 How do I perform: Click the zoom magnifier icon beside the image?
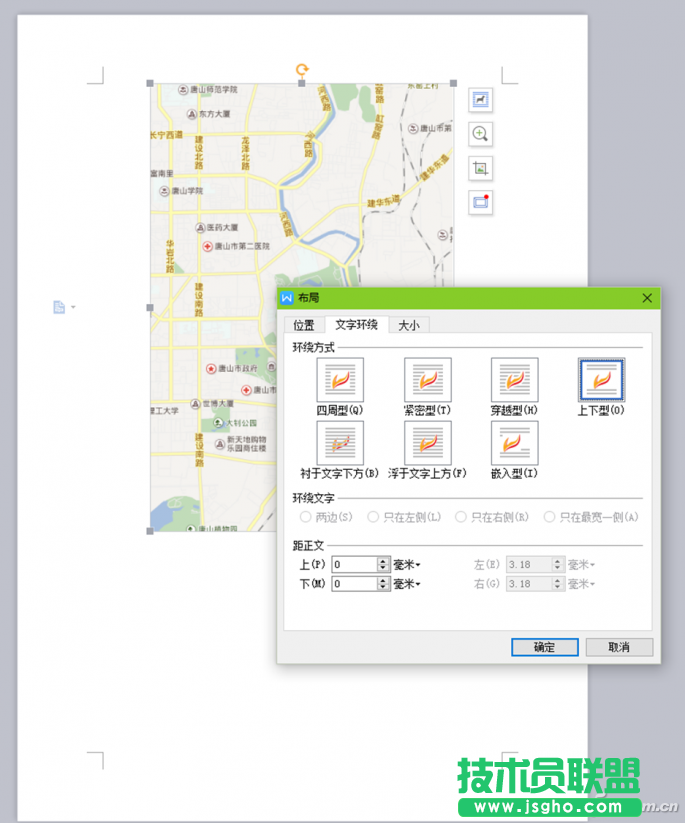481,134
